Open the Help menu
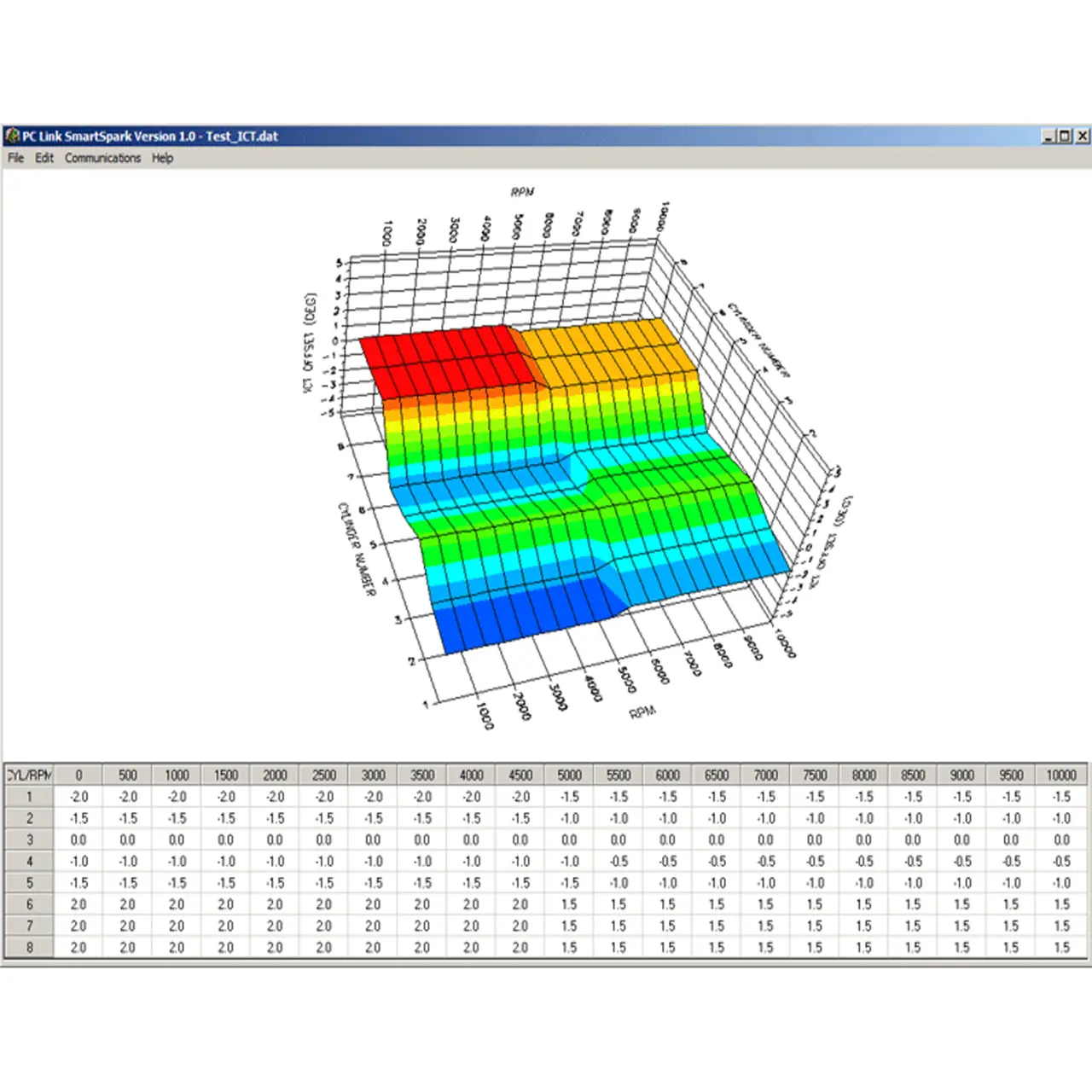1092x1092 pixels. [162, 158]
